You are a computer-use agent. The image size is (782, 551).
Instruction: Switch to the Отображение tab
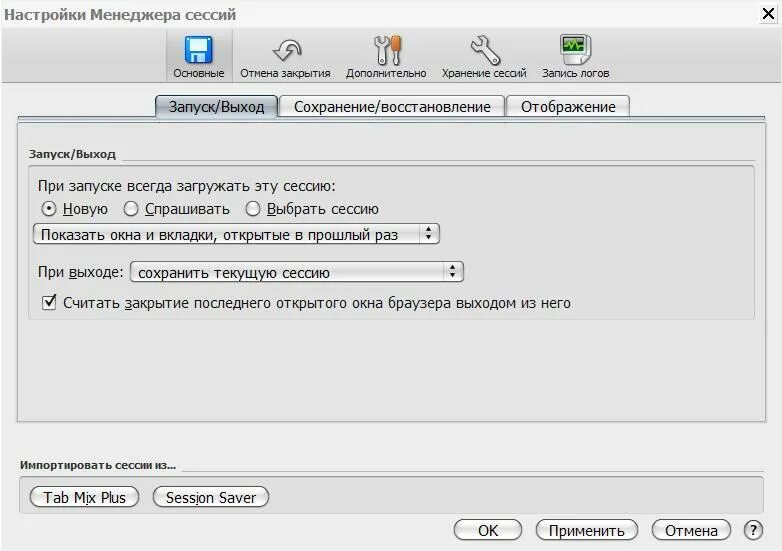tap(568, 107)
